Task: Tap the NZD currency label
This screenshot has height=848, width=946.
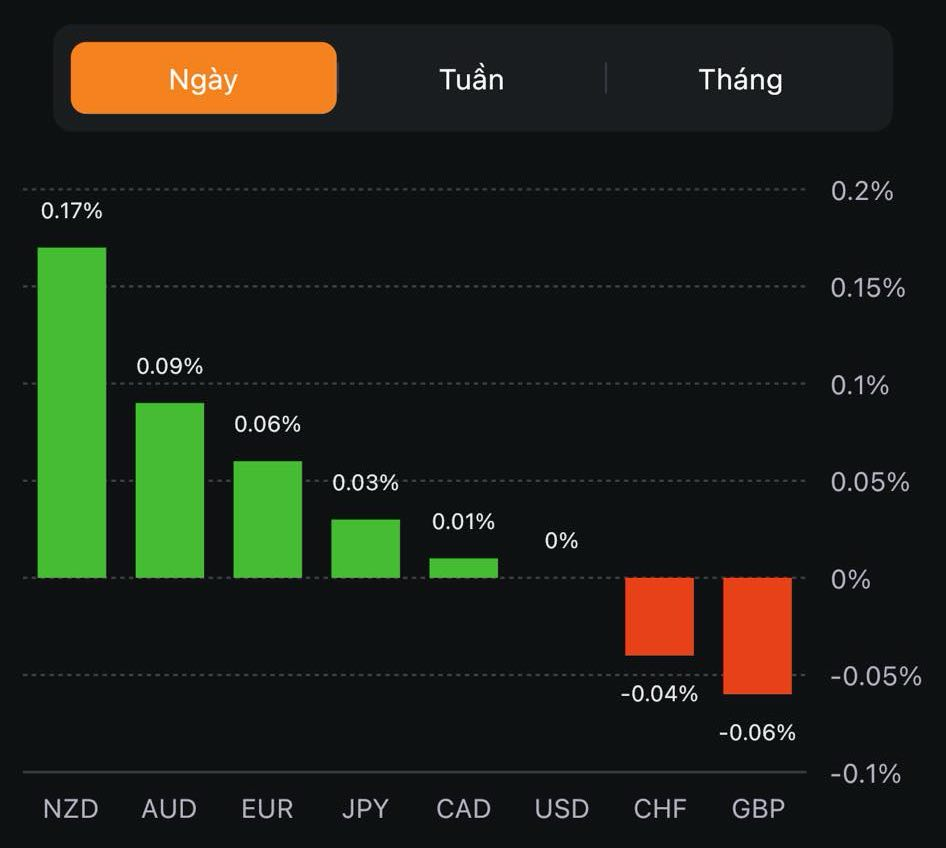Action: point(71,808)
